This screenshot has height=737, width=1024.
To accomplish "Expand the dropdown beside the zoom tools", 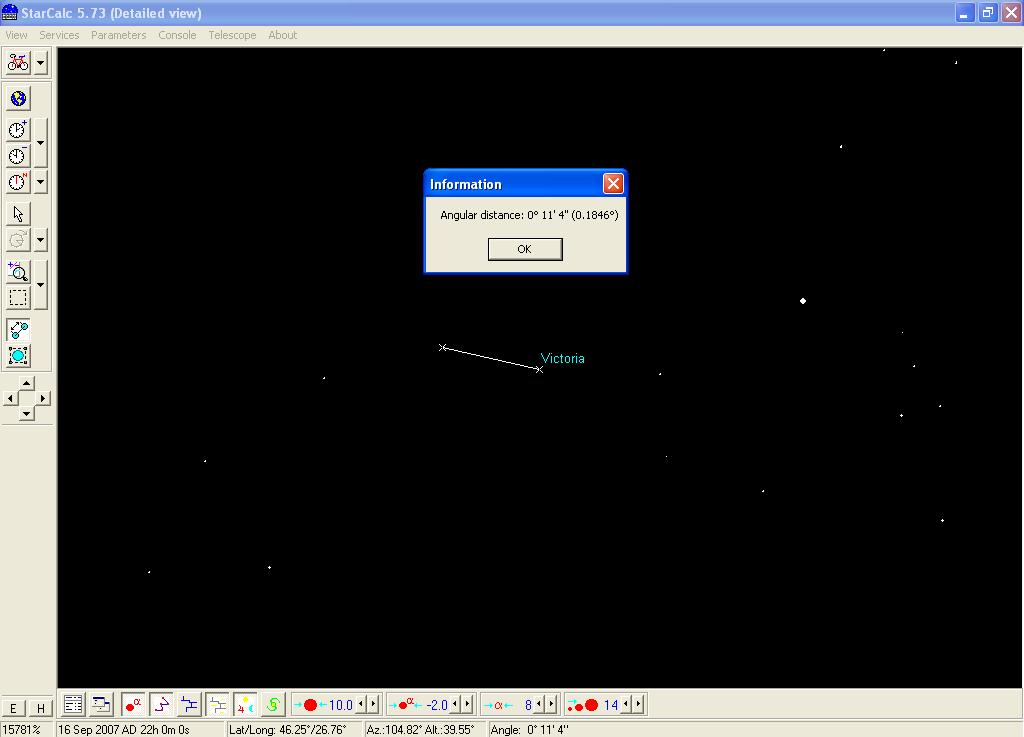I will click(40, 285).
